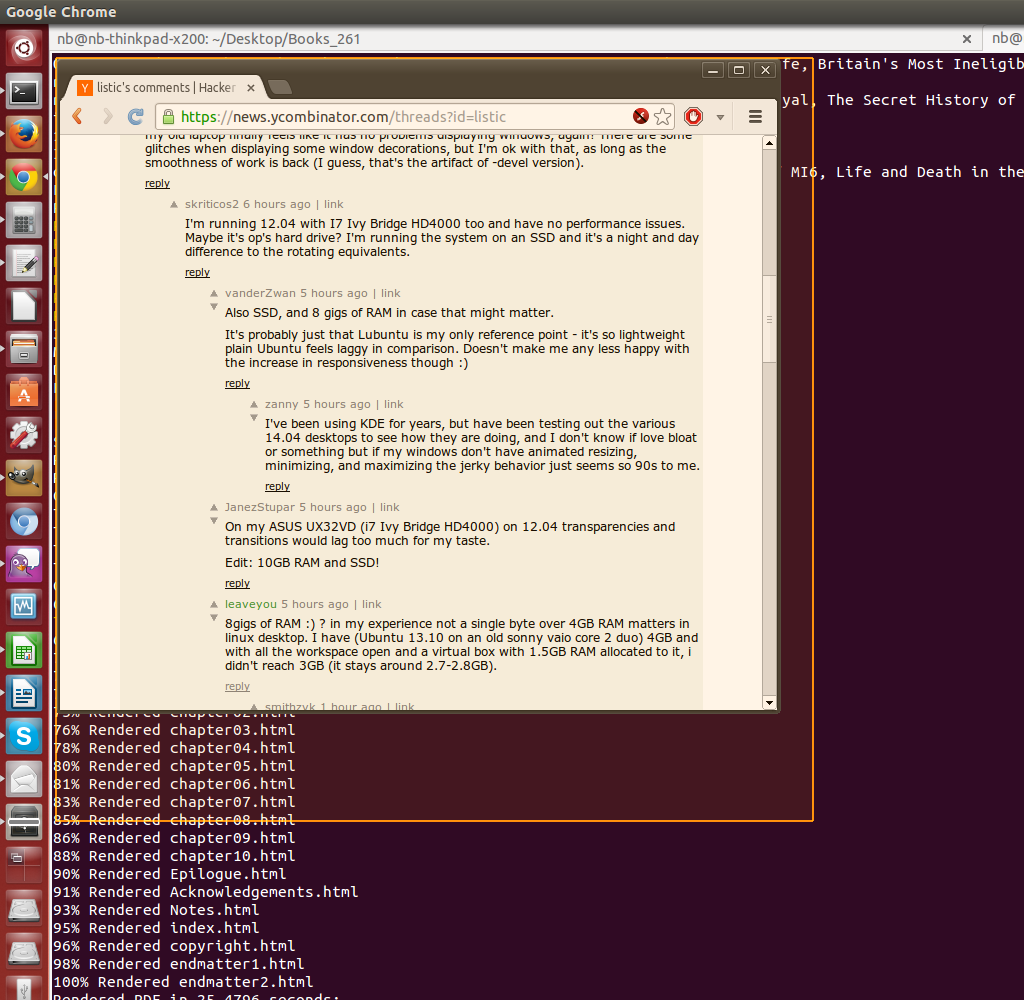The height and width of the screenshot is (1000, 1024).
Task: Reload the Hacker News page
Action: click(135, 117)
